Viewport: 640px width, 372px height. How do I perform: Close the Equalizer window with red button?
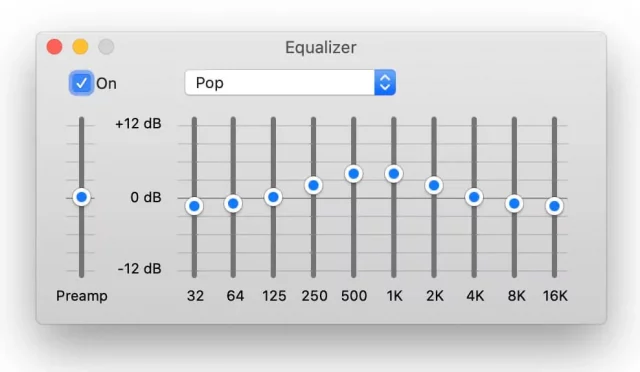[x=54, y=47]
